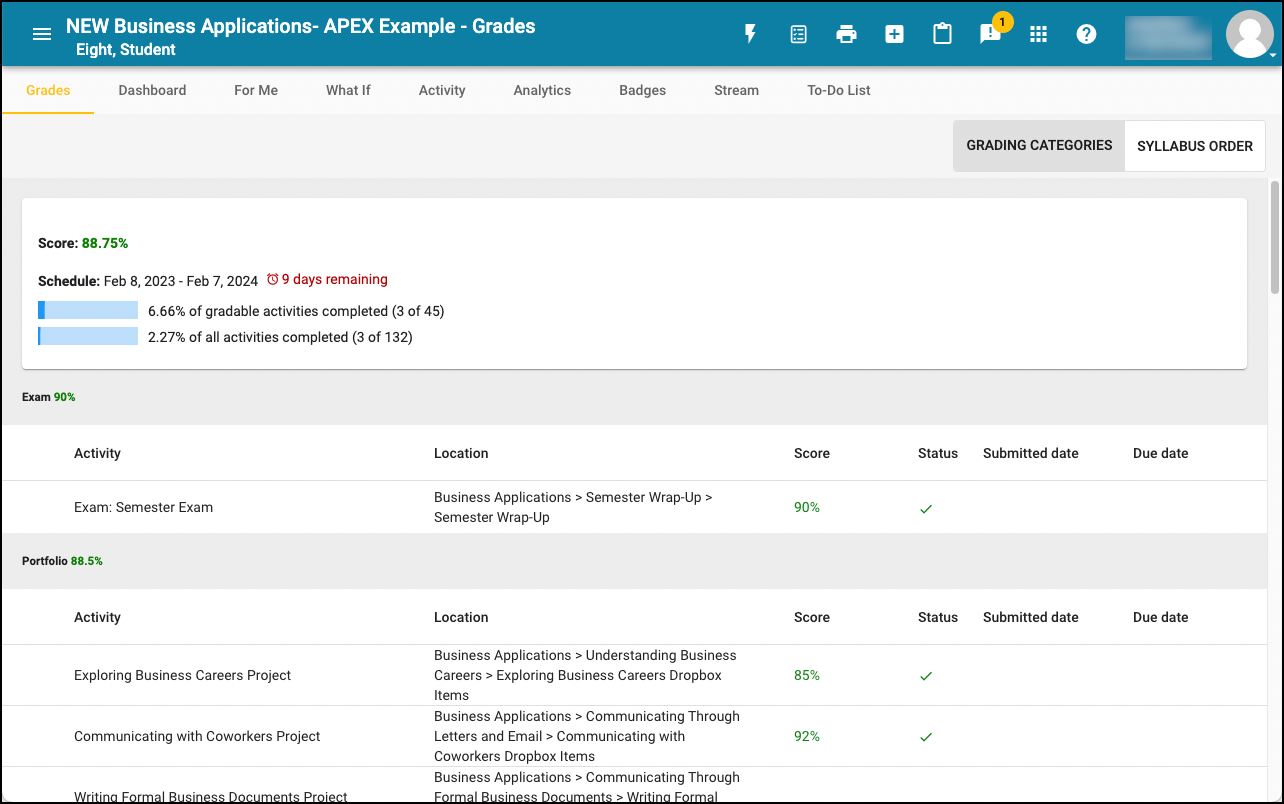Click the printer icon to print grades

[x=846, y=34]
